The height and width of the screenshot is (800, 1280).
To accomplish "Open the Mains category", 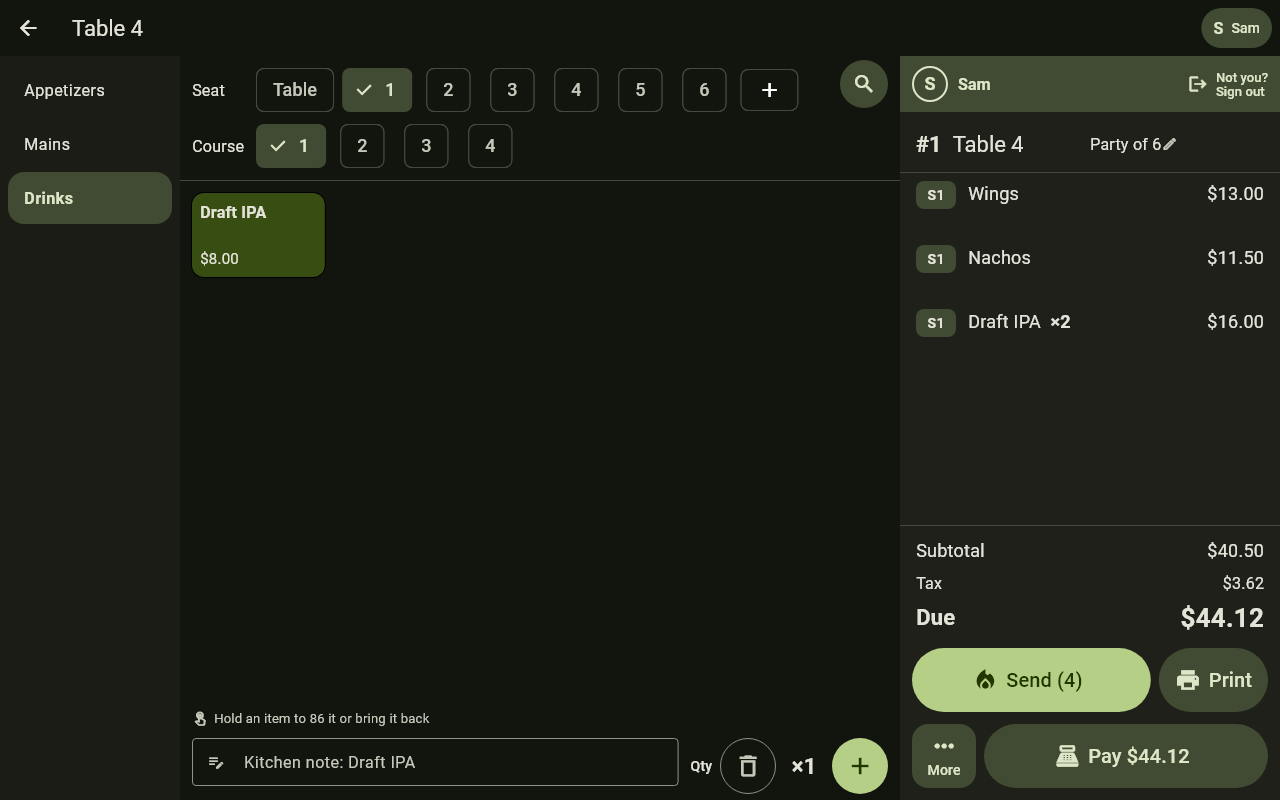I will click(90, 144).
